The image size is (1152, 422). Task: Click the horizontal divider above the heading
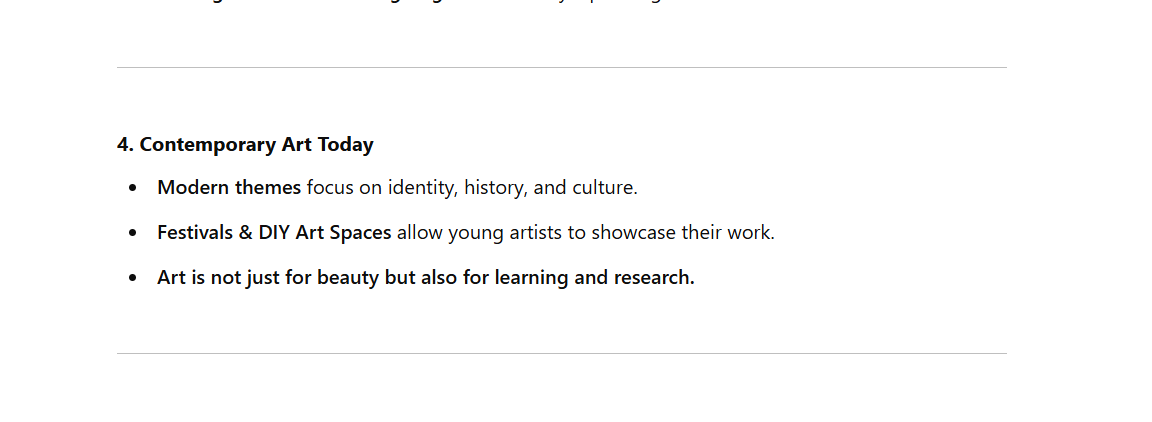561,68
